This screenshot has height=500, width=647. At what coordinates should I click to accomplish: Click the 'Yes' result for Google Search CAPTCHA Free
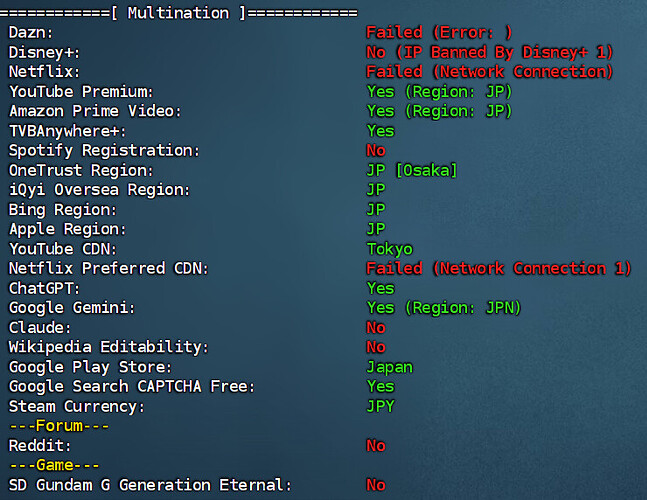click(380, 387)
